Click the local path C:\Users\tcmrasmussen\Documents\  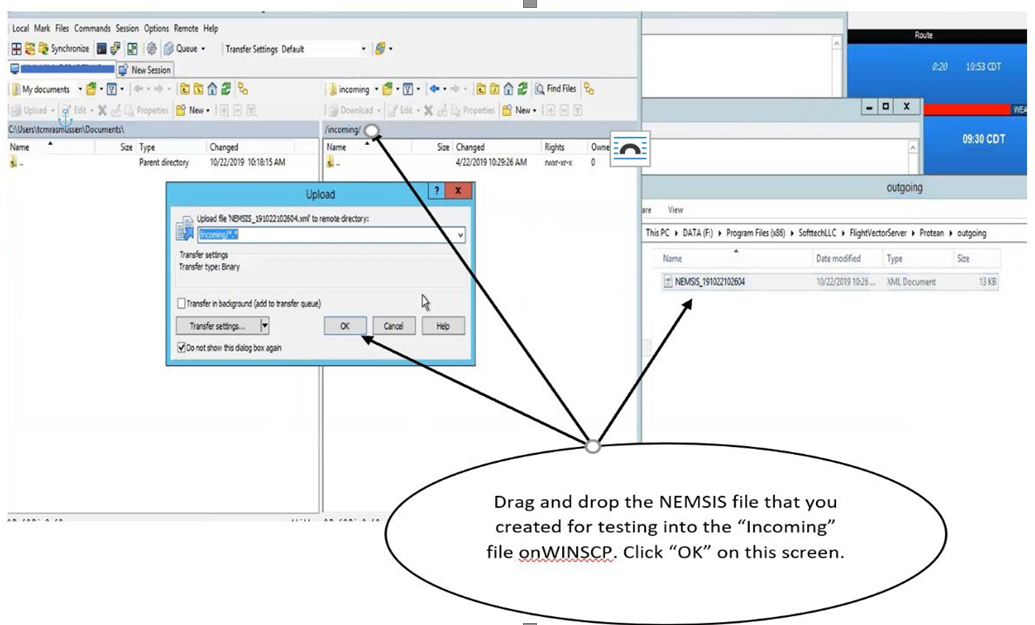66,129
